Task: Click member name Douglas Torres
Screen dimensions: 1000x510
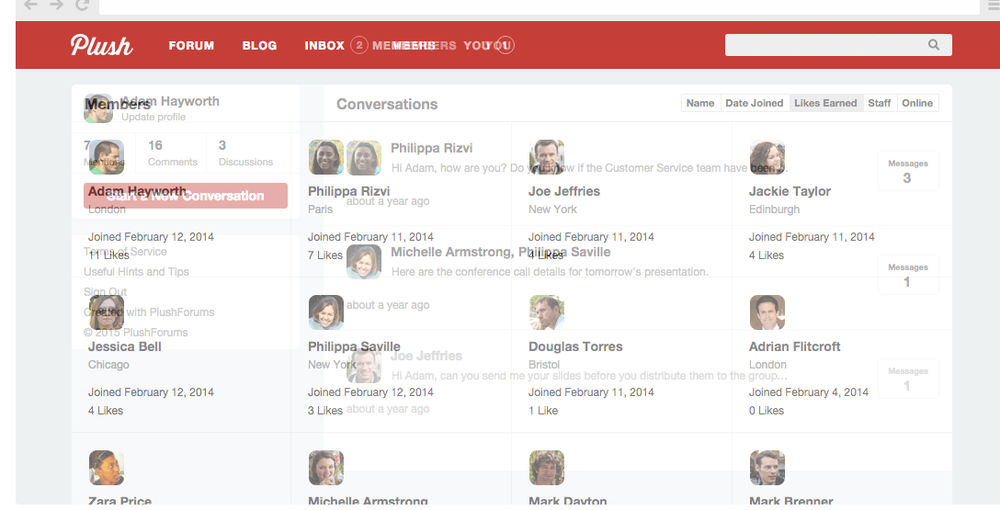Action: click(575, 347)
